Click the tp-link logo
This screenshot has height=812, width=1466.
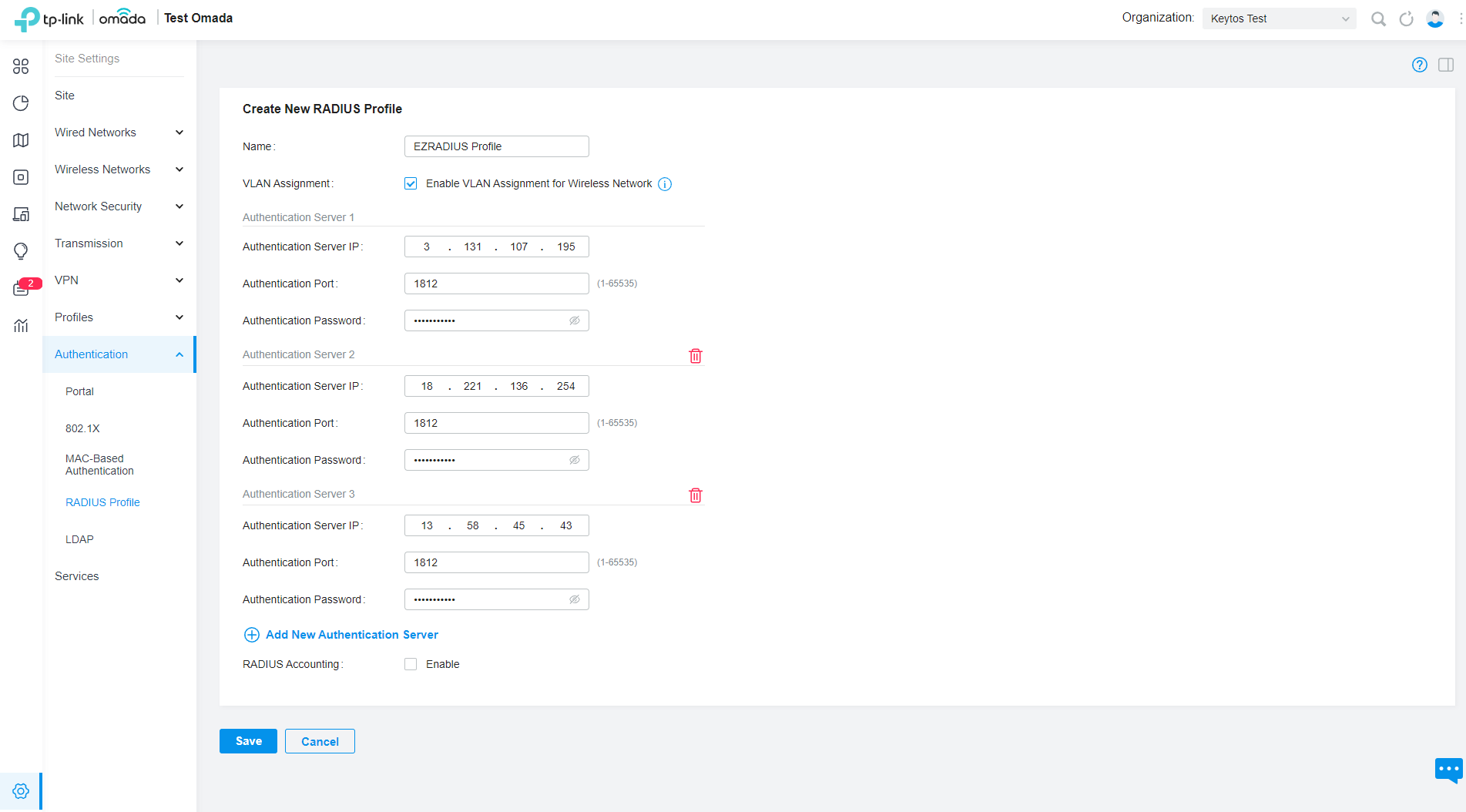[x=49, y=18]
